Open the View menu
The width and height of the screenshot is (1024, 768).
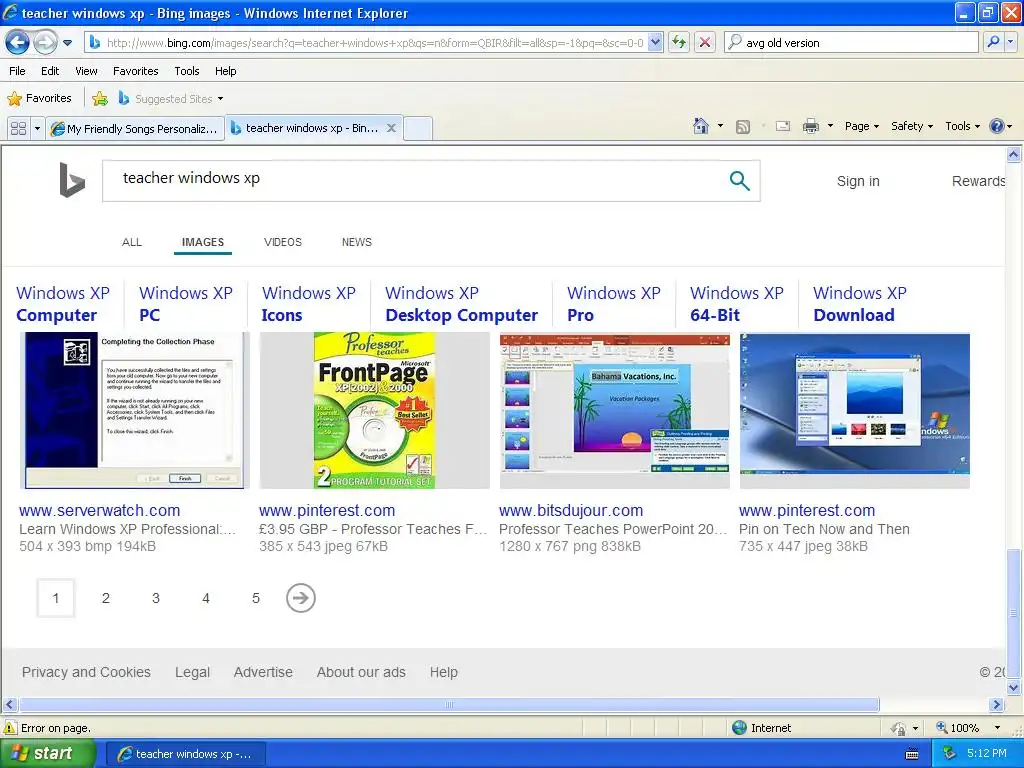click(86, 71)
